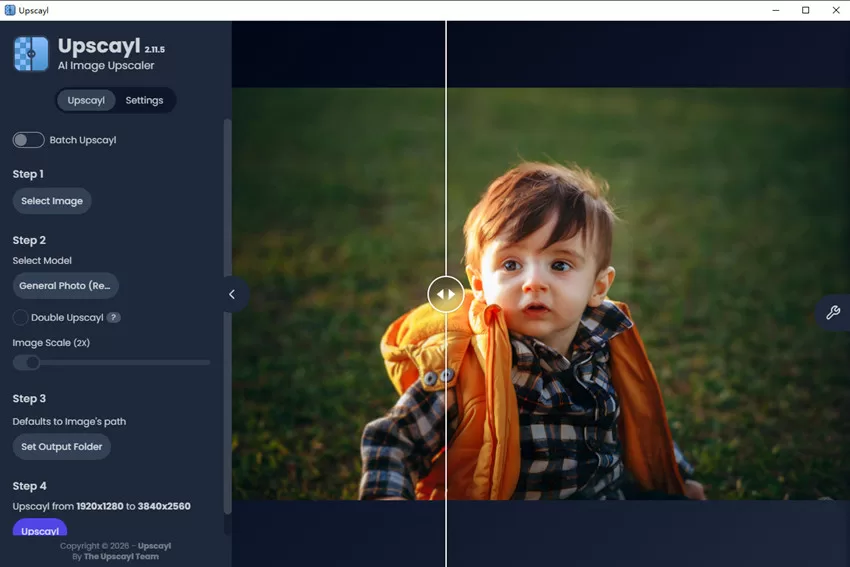850x567 pixels.
Task: Click the 'Step 4' heading text
Action: tap(29, 486)
